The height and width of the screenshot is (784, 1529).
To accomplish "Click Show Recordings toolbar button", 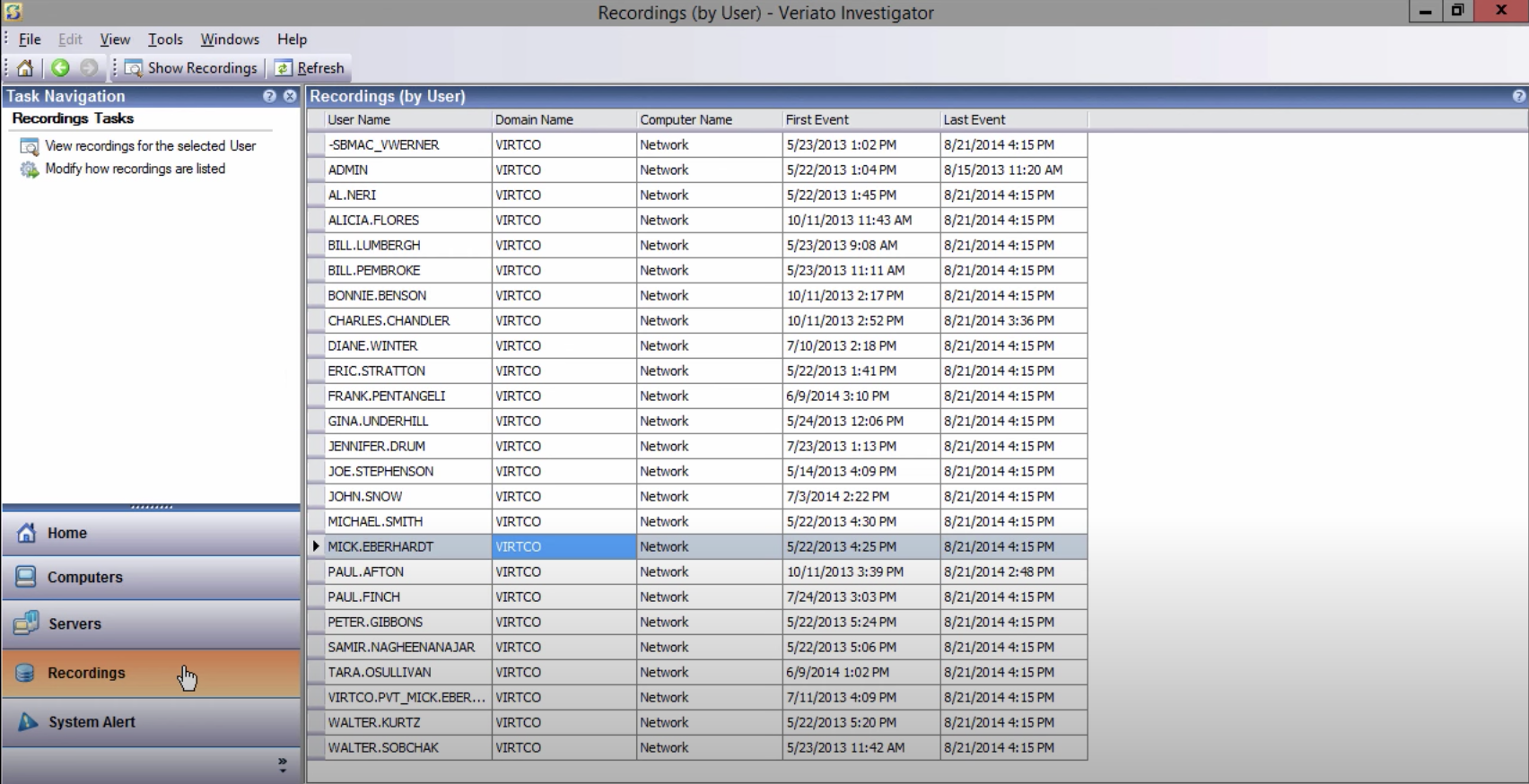I will coord(191,68).
